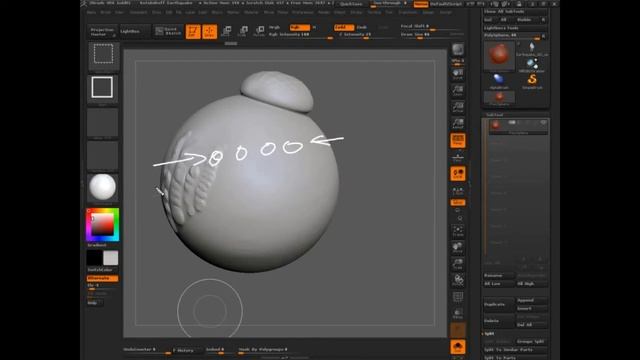Screen dimensions: 640x360
Task: Toggle L.Sym symmetry icon
Action: click(458, 191)
